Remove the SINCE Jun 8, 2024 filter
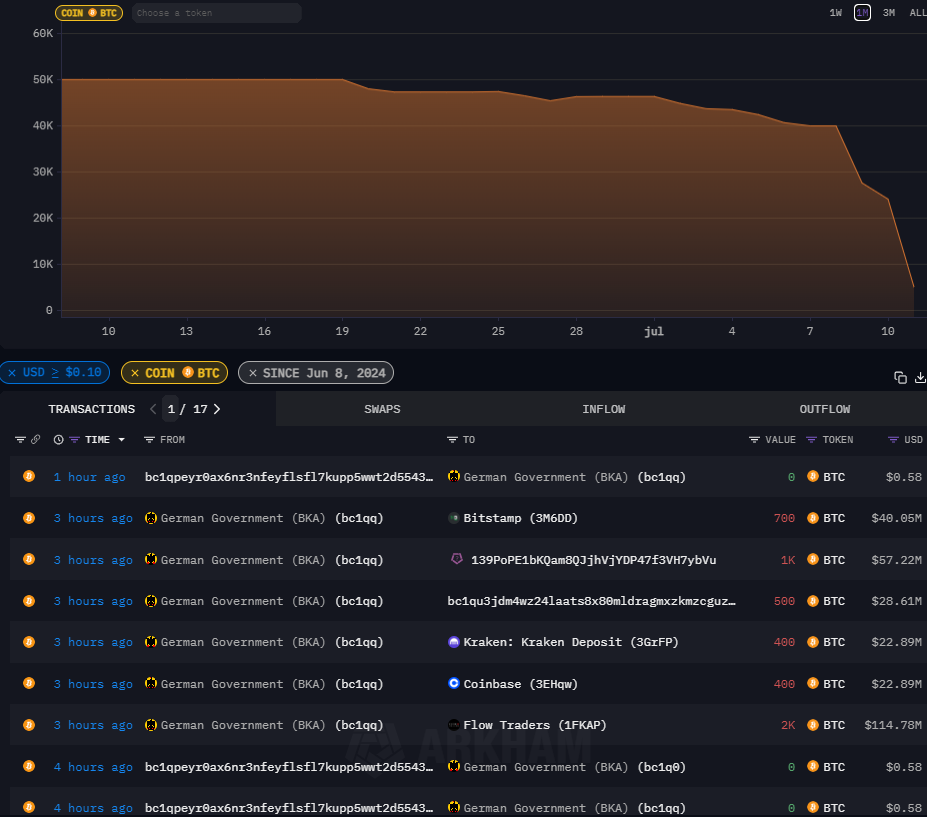Screen dimensions: 927x817 253,373
